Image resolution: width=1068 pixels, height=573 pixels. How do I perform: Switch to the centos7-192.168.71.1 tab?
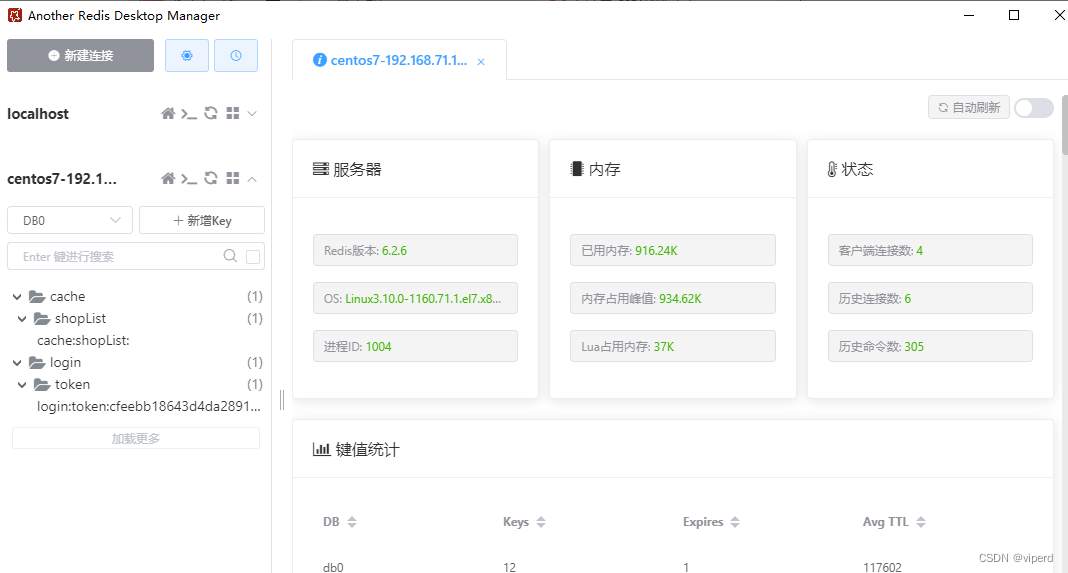(x=398, y=60)
